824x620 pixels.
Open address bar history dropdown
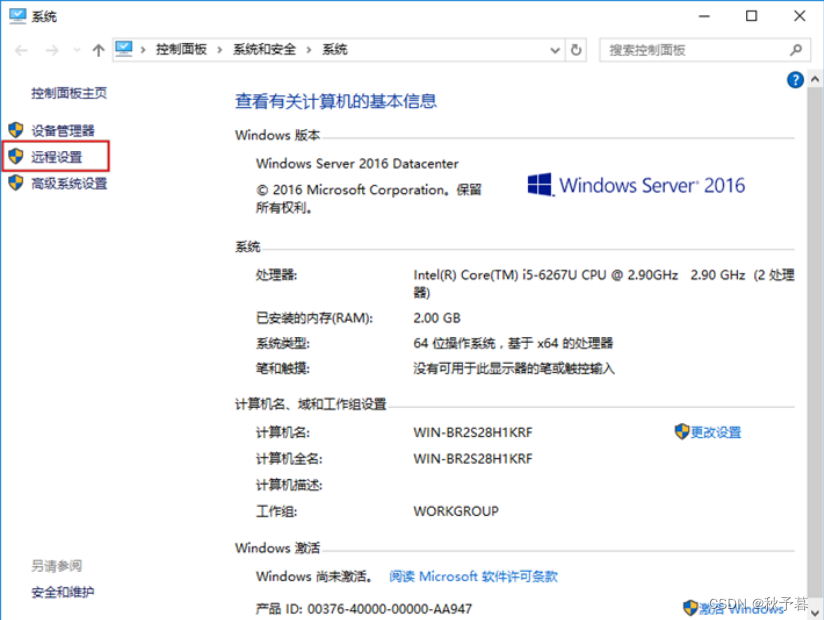[555, 50]
